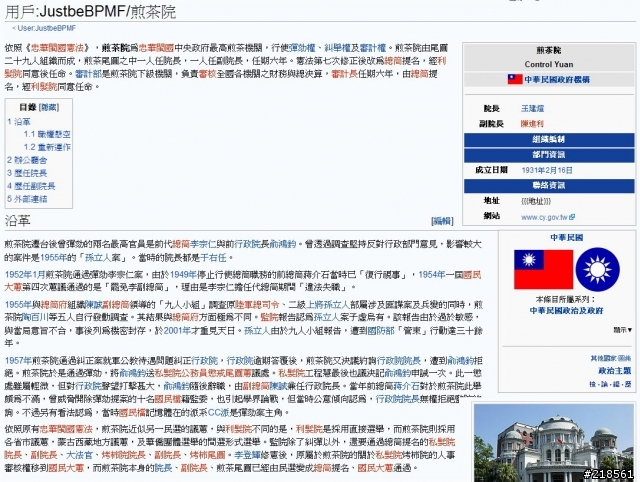Open red link 審計長 in intro

pos(344,74)
